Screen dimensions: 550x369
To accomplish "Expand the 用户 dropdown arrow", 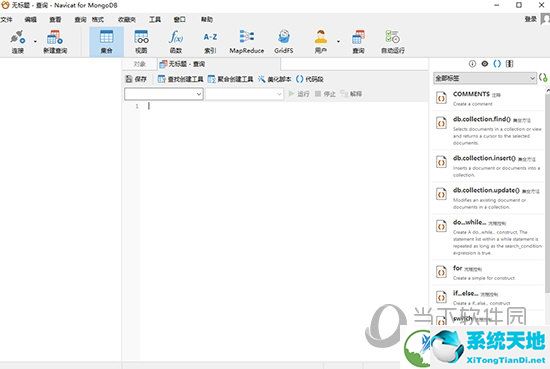I will coord(338,42).
